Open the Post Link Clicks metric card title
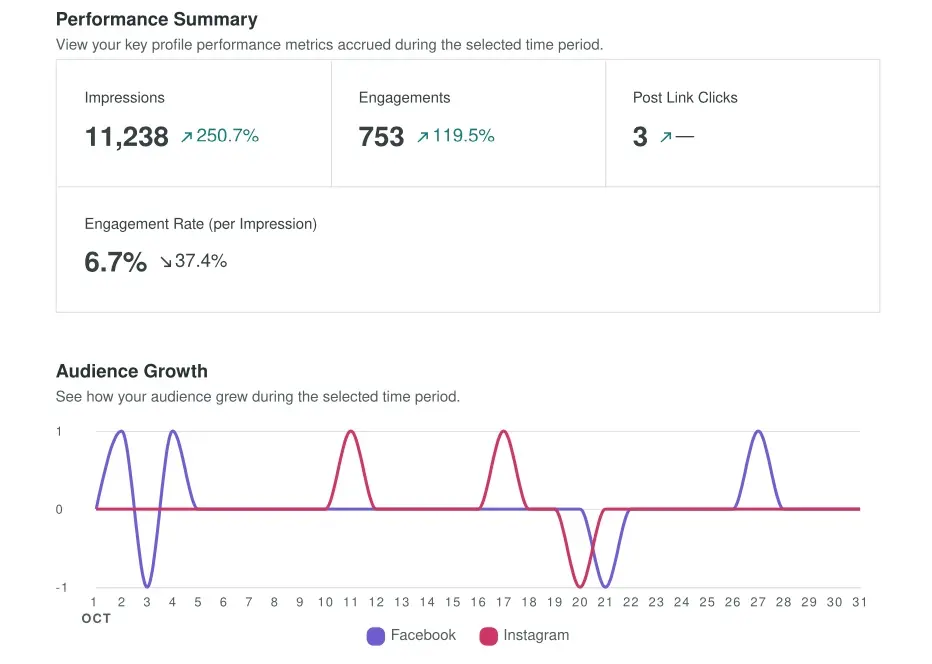This screenshot has height=664, width=932. pyautogui.click(x=685, y=98)
